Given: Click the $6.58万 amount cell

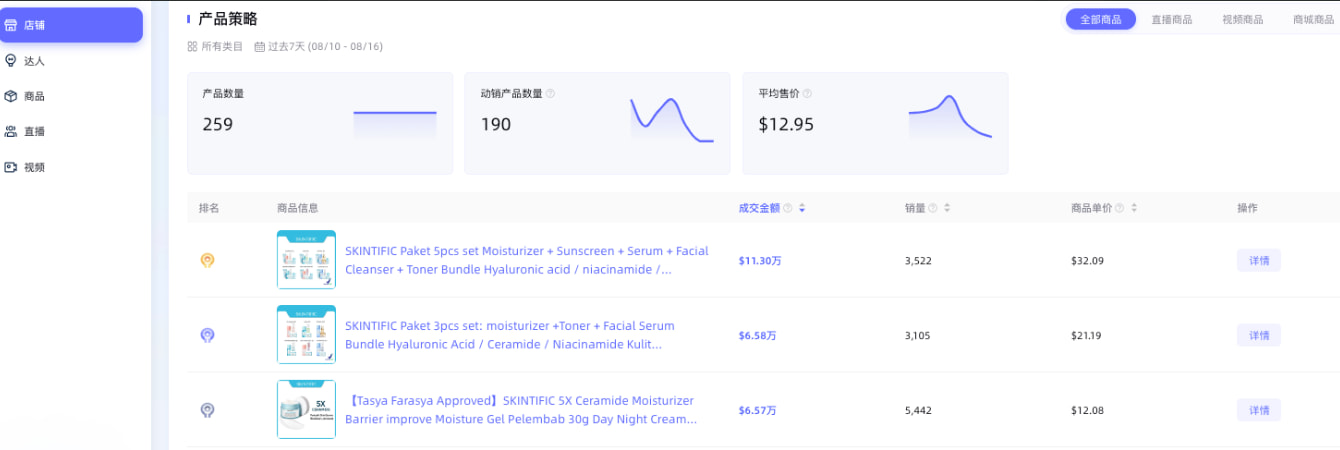Looking at the screenshot, I should point(757,335).
